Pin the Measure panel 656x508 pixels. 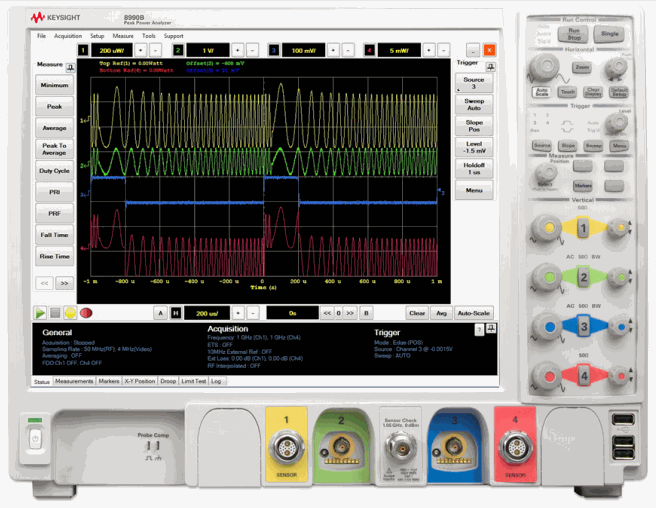tap(71, 67)
